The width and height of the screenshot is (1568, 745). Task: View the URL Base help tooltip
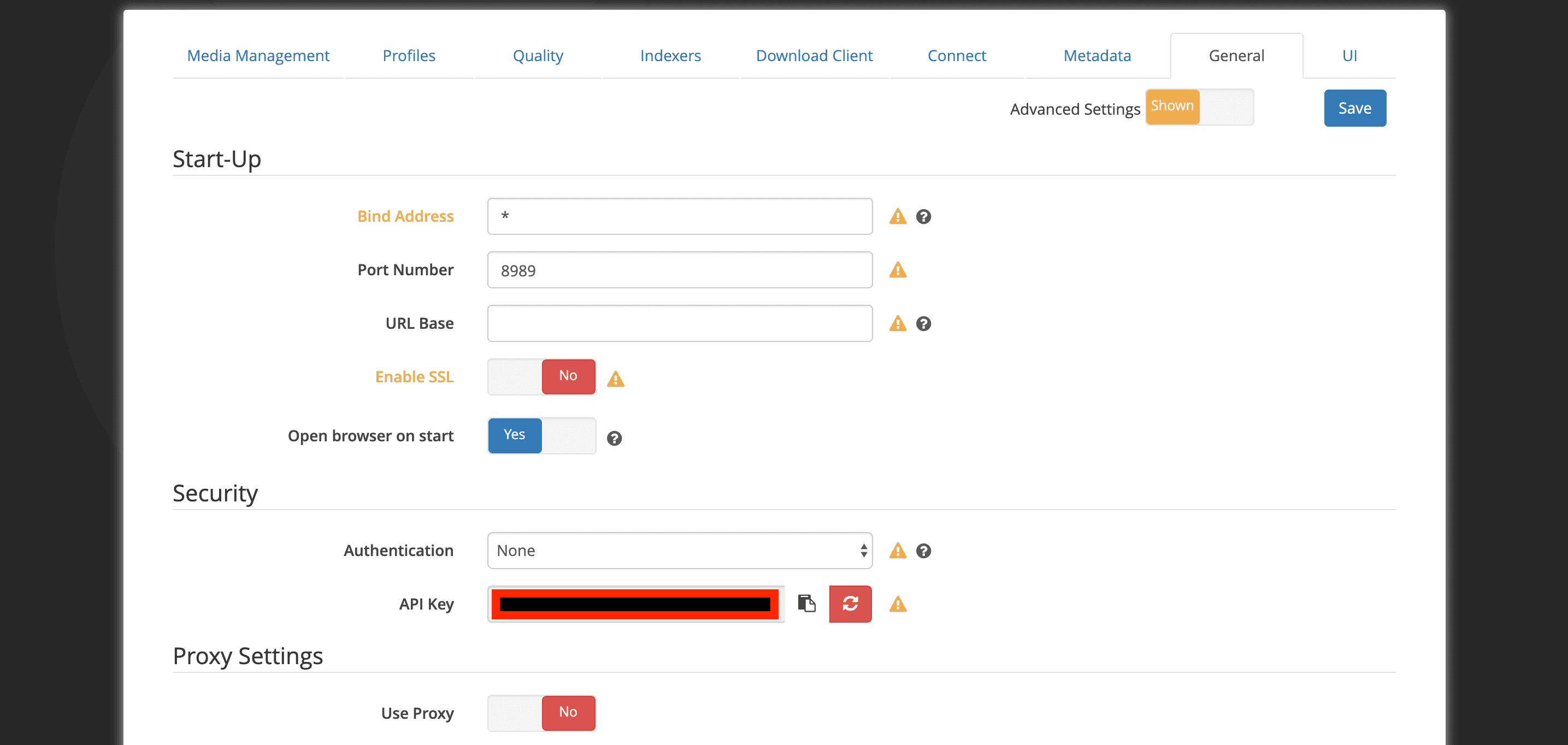(923, 324)
